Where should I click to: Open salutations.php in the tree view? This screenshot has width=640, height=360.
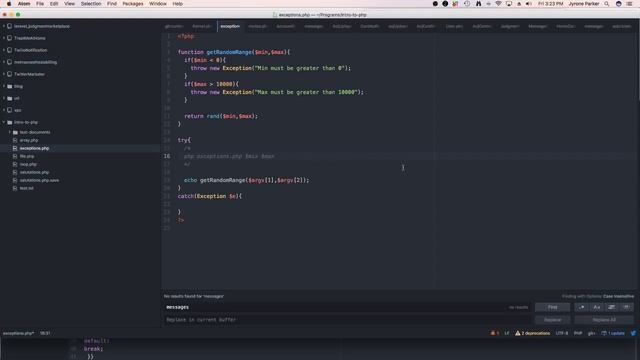tap(34, 172)
